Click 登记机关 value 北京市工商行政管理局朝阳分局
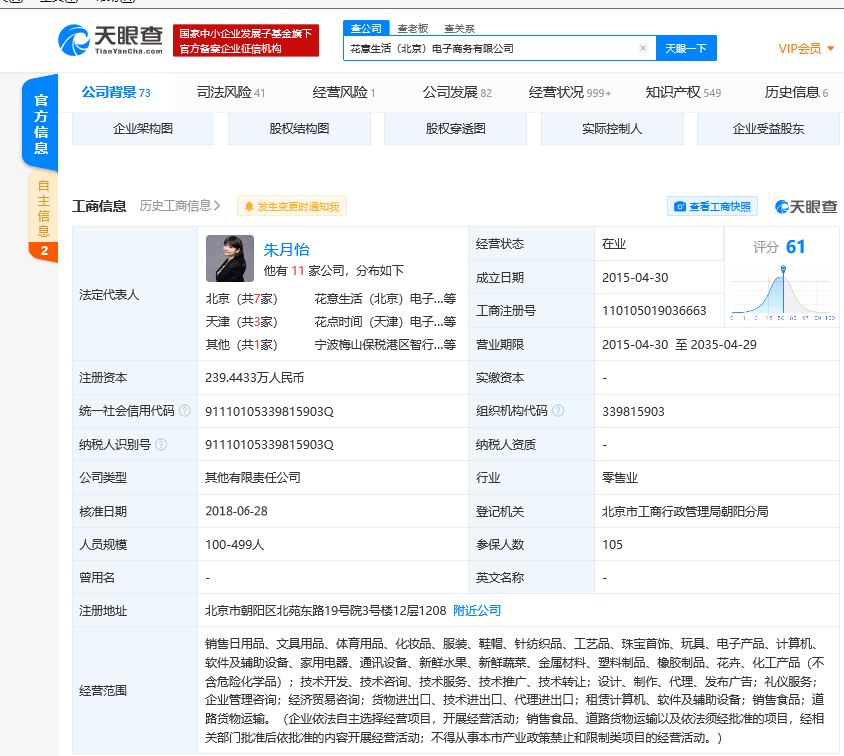Screen dimensions: 844x756 click(685, 511)
